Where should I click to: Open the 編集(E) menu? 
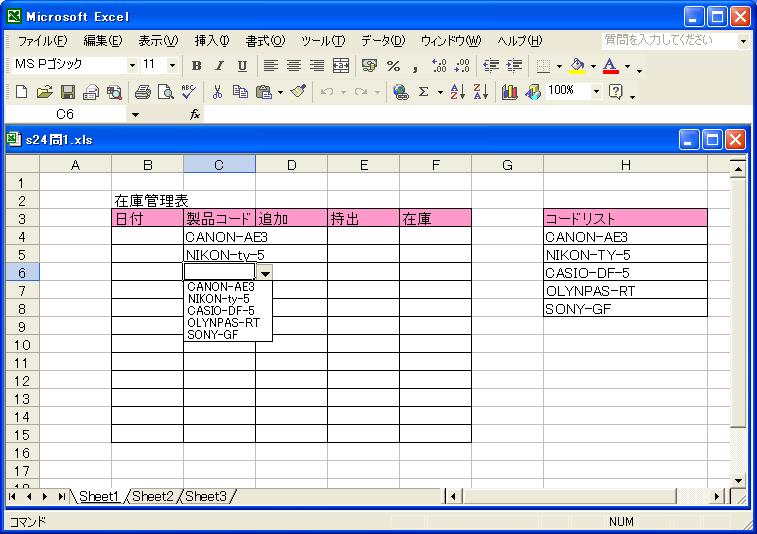[x=103, y=41]
